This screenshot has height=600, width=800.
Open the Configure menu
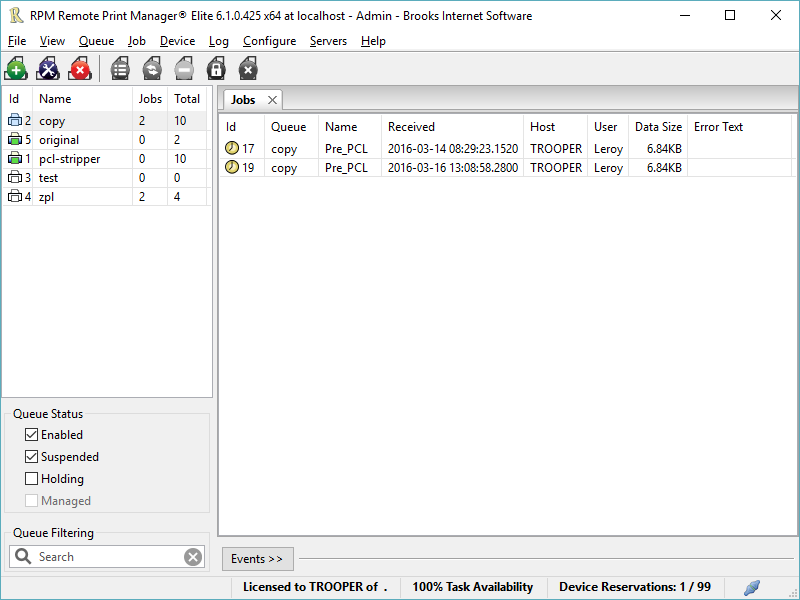269,41
